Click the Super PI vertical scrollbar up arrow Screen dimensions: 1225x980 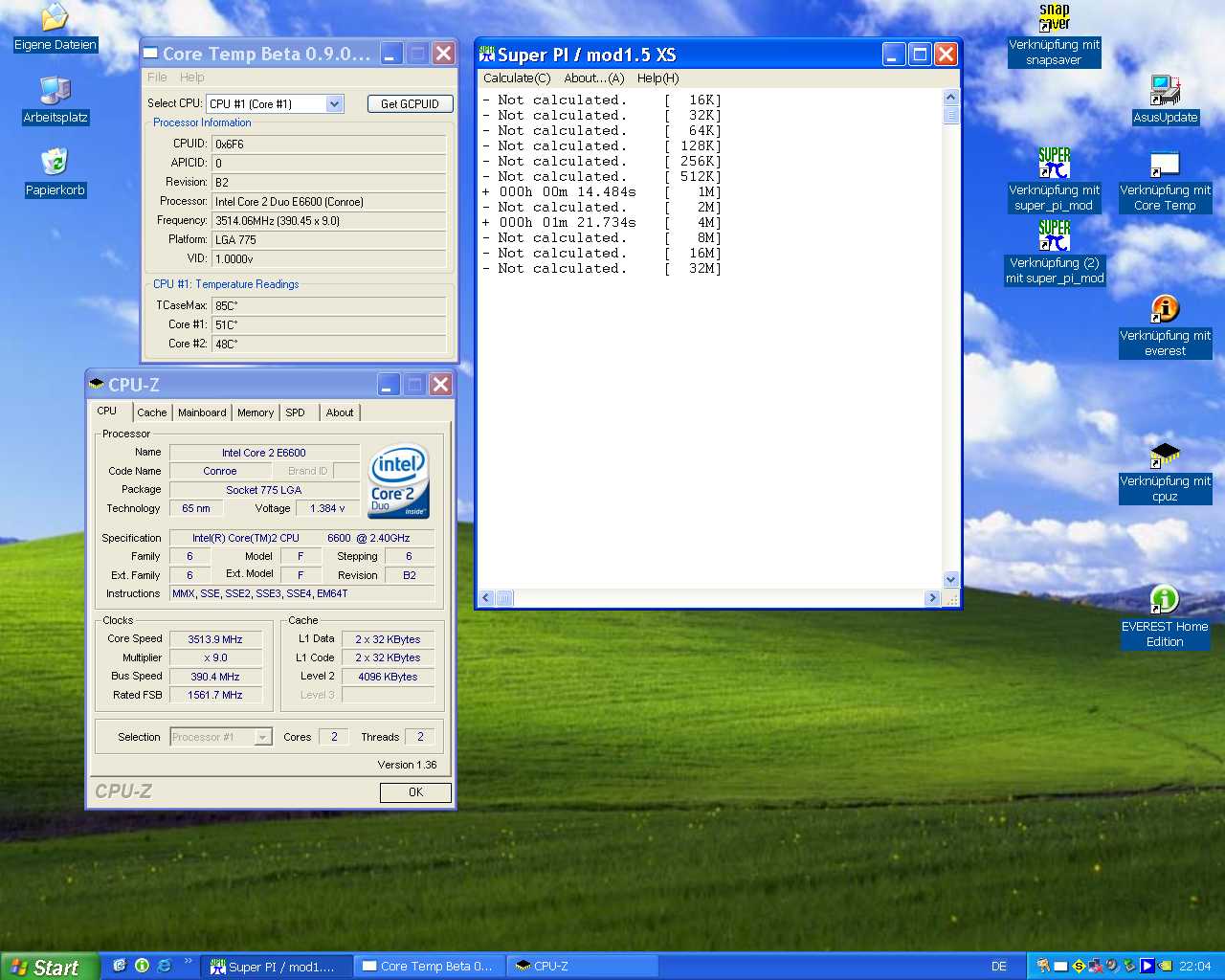click(x=950, y=97)
